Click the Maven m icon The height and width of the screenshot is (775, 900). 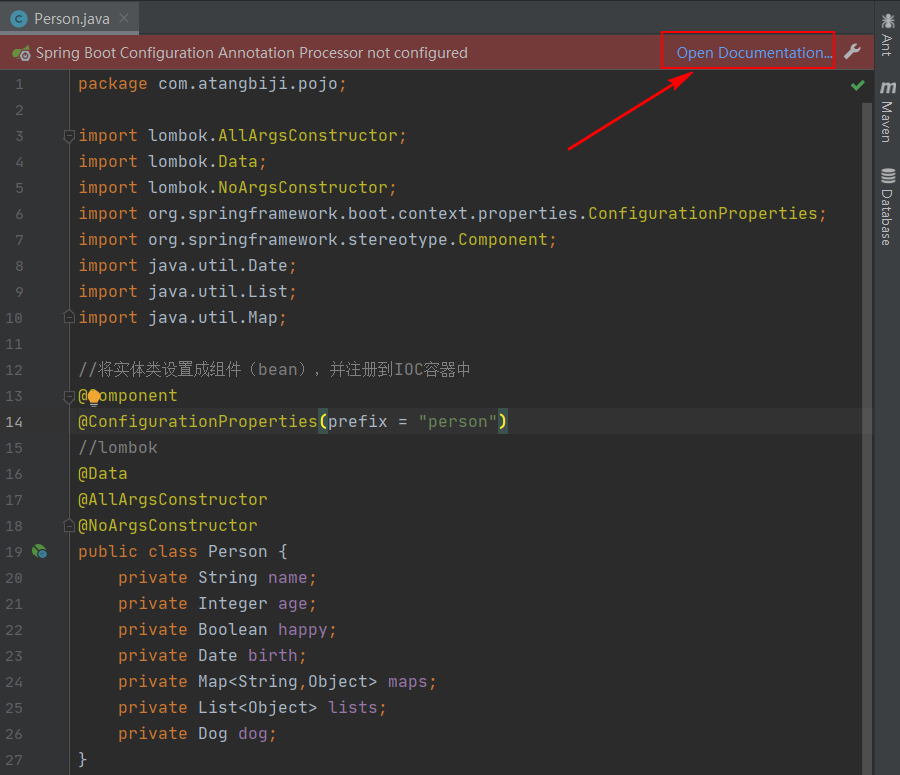887,87
